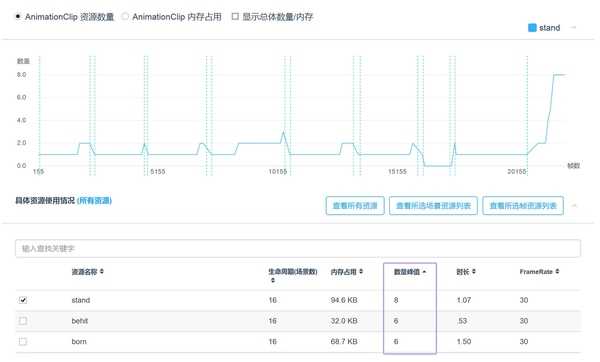
Task: Click the 32.0 KB memory cell
Action: pos(344,321)
